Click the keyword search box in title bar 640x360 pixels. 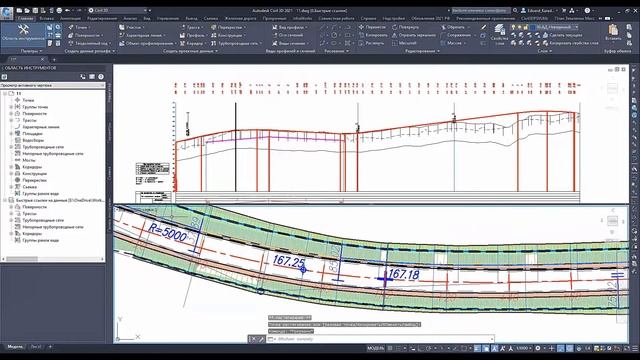click(481, 10)
